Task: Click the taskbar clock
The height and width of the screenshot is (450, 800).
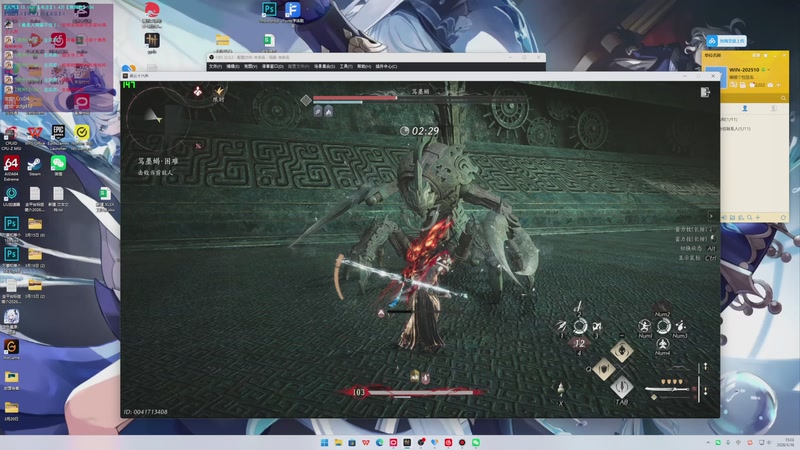Action: tap(788, 442)
